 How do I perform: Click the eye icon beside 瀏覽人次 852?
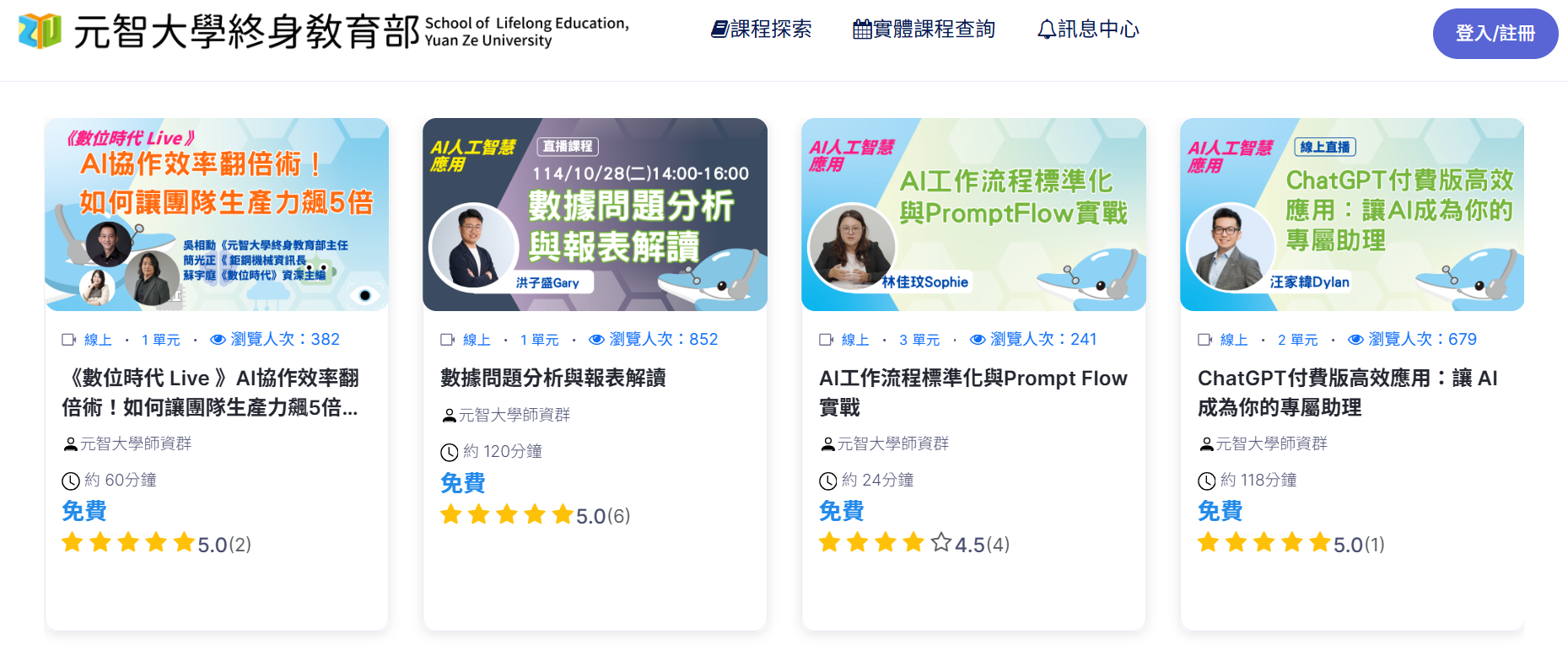click(596, 340)
